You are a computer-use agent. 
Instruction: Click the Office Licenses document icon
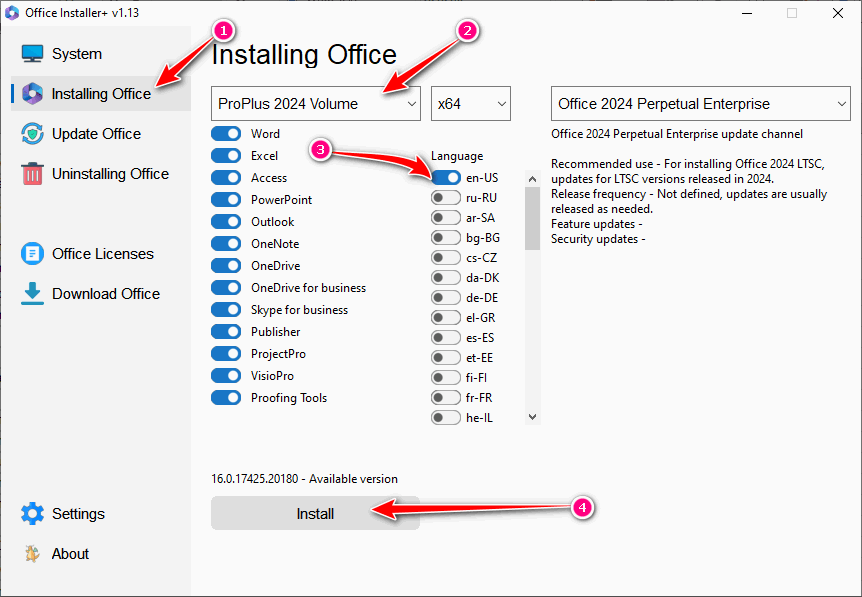tap(32, 253)
